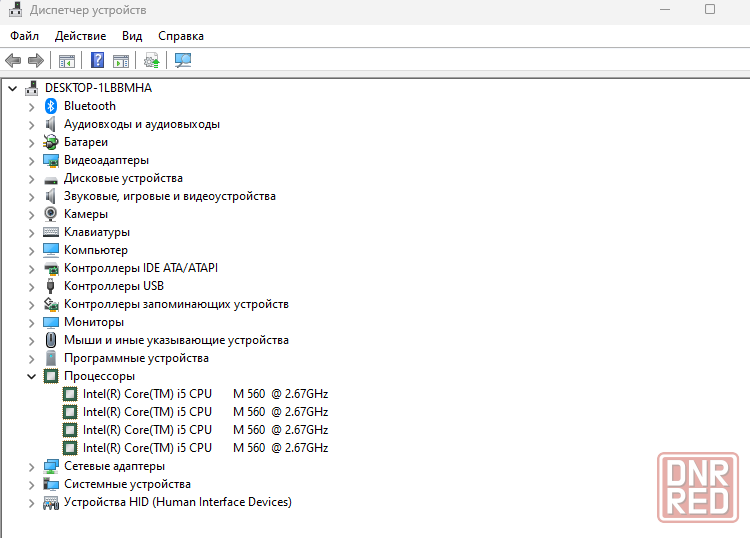
Task: Click the update driver toolbar icon
Action: (x=152, y=61)
